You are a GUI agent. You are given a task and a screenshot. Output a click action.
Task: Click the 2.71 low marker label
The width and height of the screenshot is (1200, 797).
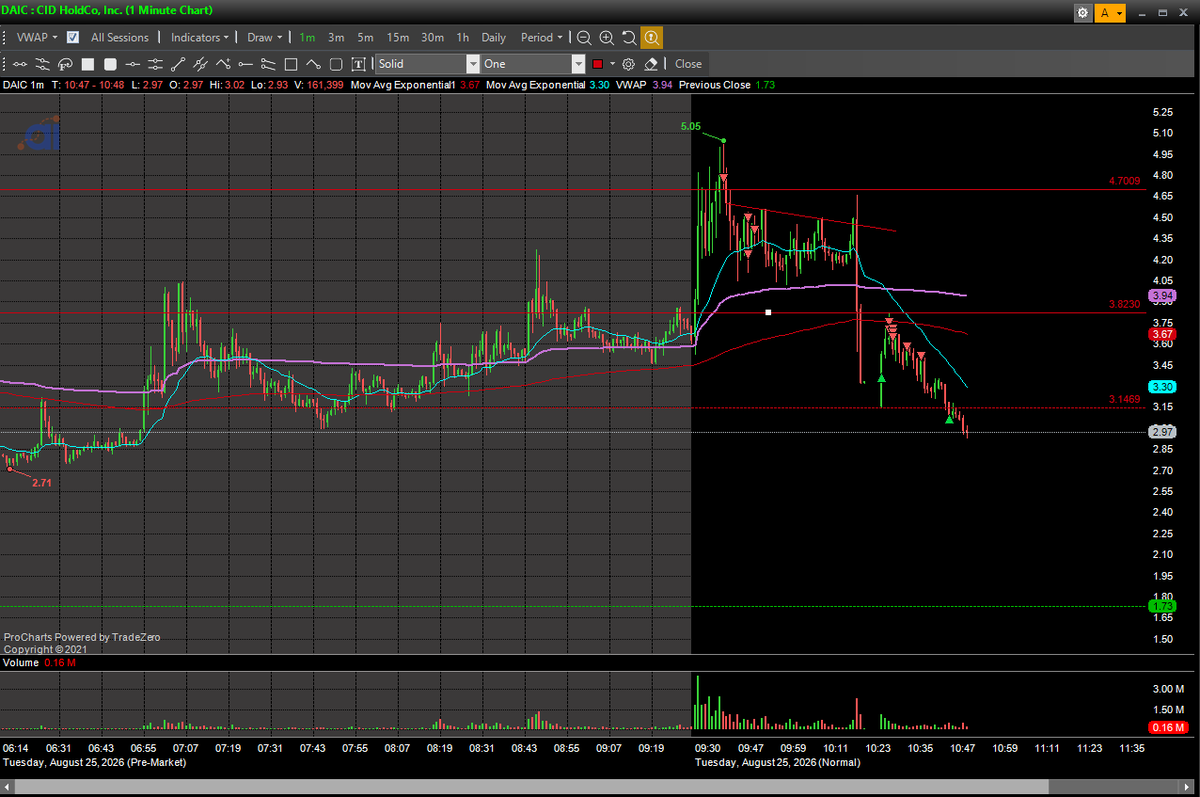(x=41, y=483)
